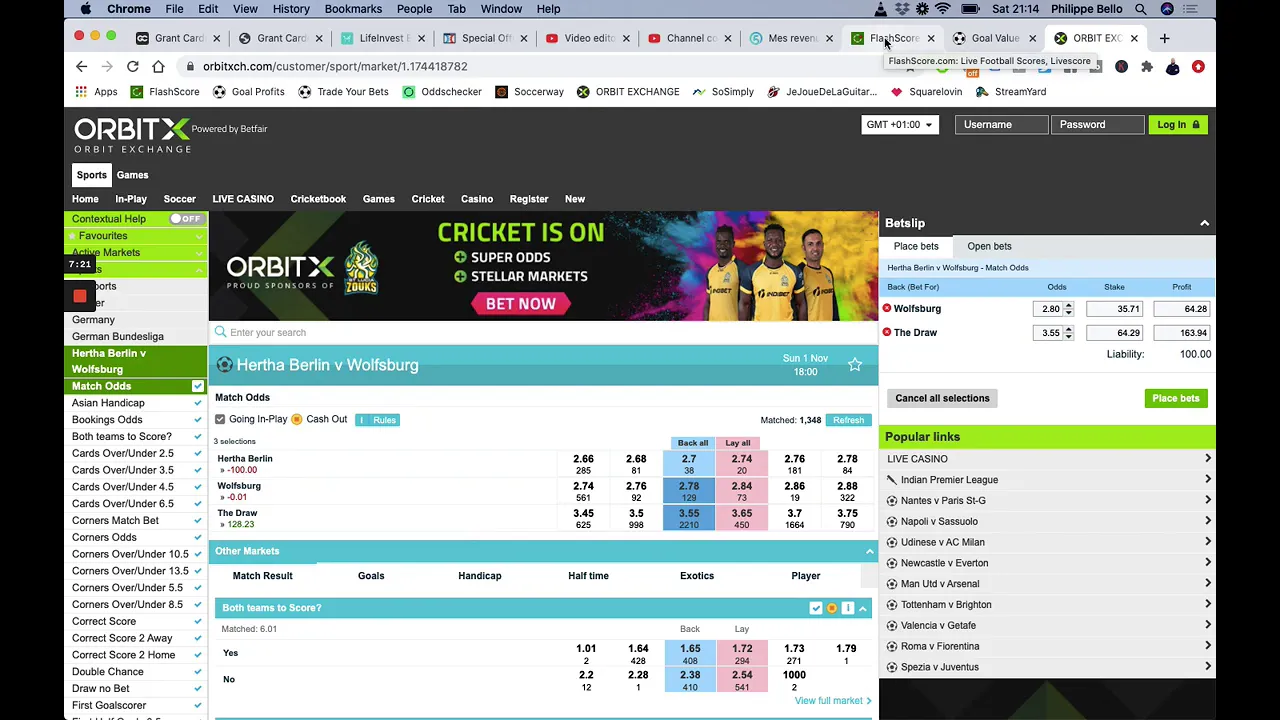This screenshot has height=720, width=1280.
Task: Click the Wi-Fi status icon
Action: 942,9
